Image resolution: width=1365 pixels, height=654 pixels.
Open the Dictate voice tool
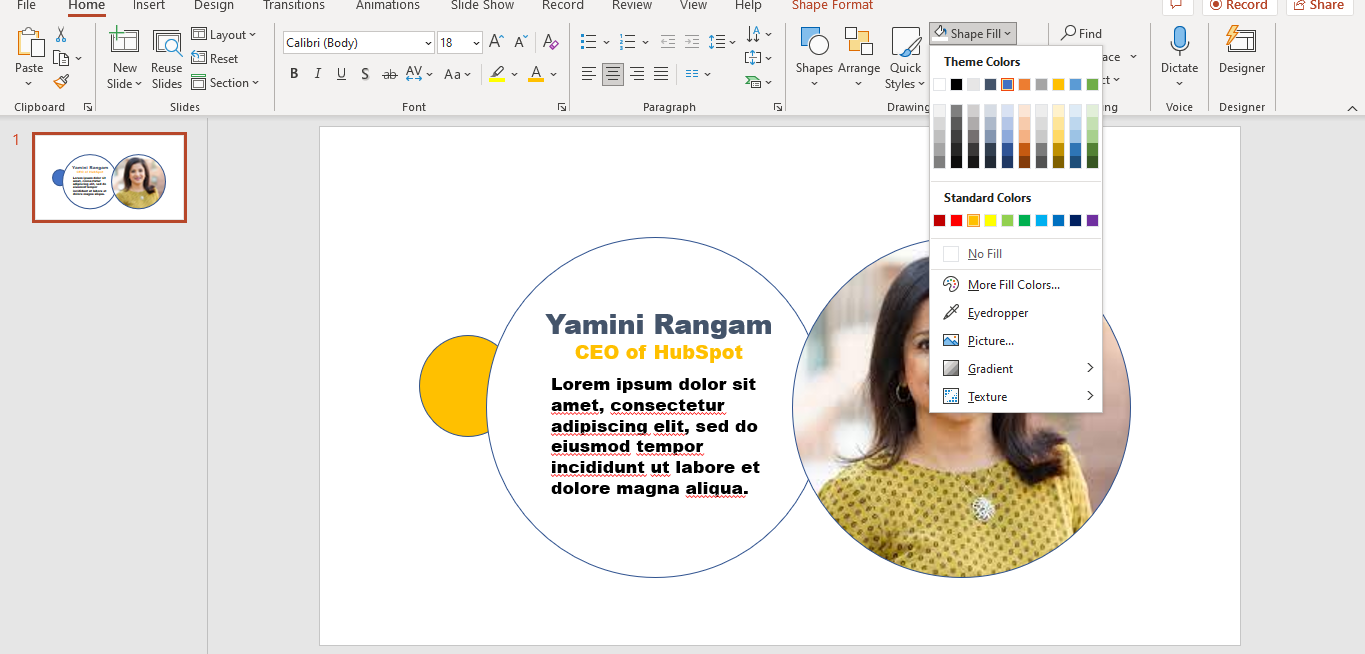1179,57
